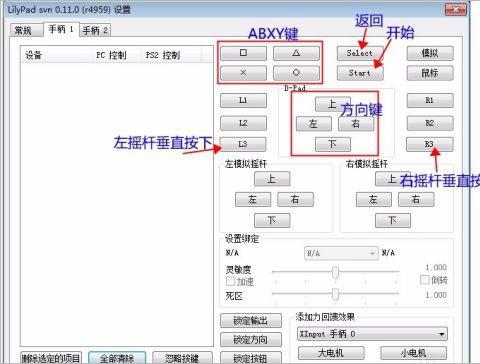This screenshot has height=364, width=480.
Task: Click the R3 button
Action: click(429, 144)
